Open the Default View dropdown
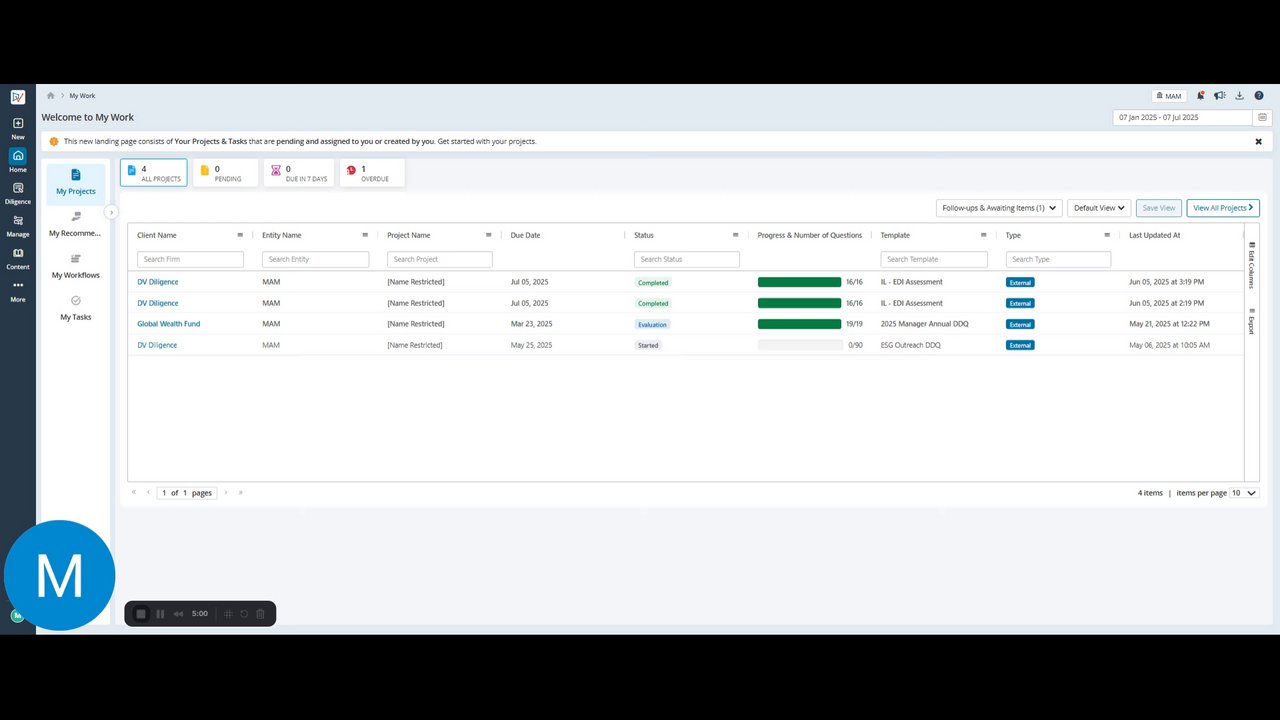This screenshot has height=720, width=1280. [x=1099, y=208]
